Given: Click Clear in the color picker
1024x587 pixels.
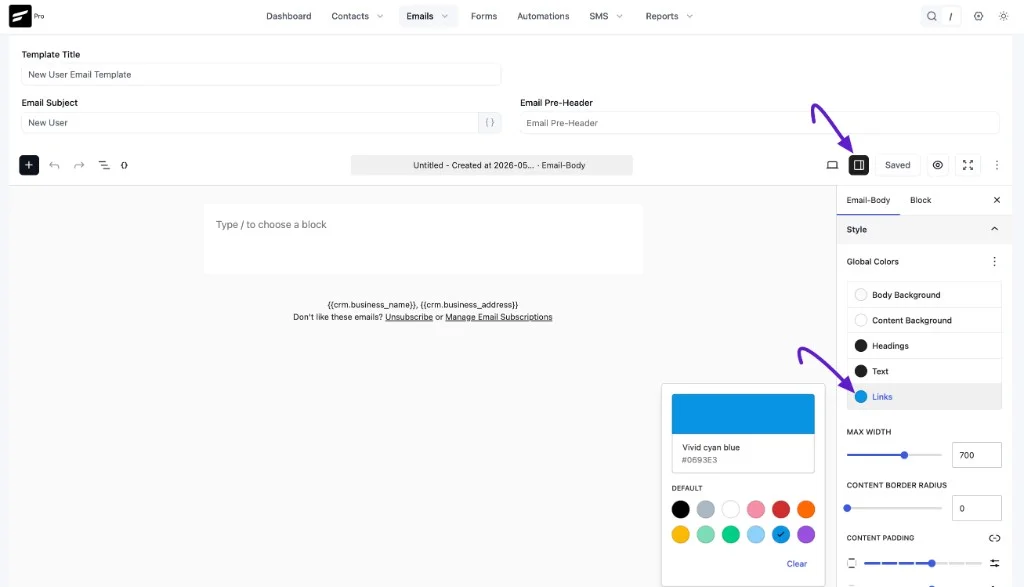Looking at the screenshot, I should 797,563.
